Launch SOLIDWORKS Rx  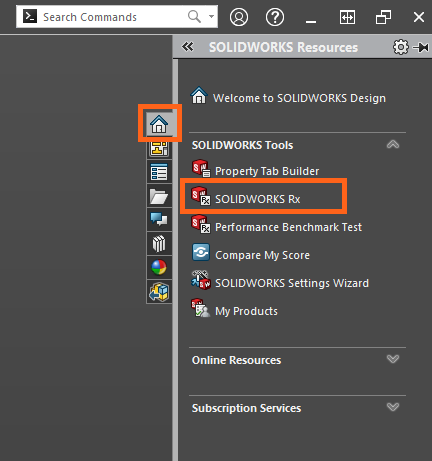[258, 199]
